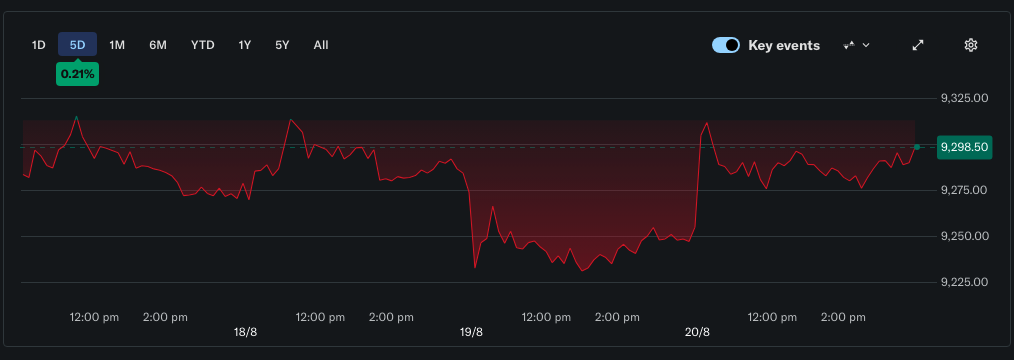Screen dimensions: 1014x360
Task: Click the Key events label text
Action: 784,45
